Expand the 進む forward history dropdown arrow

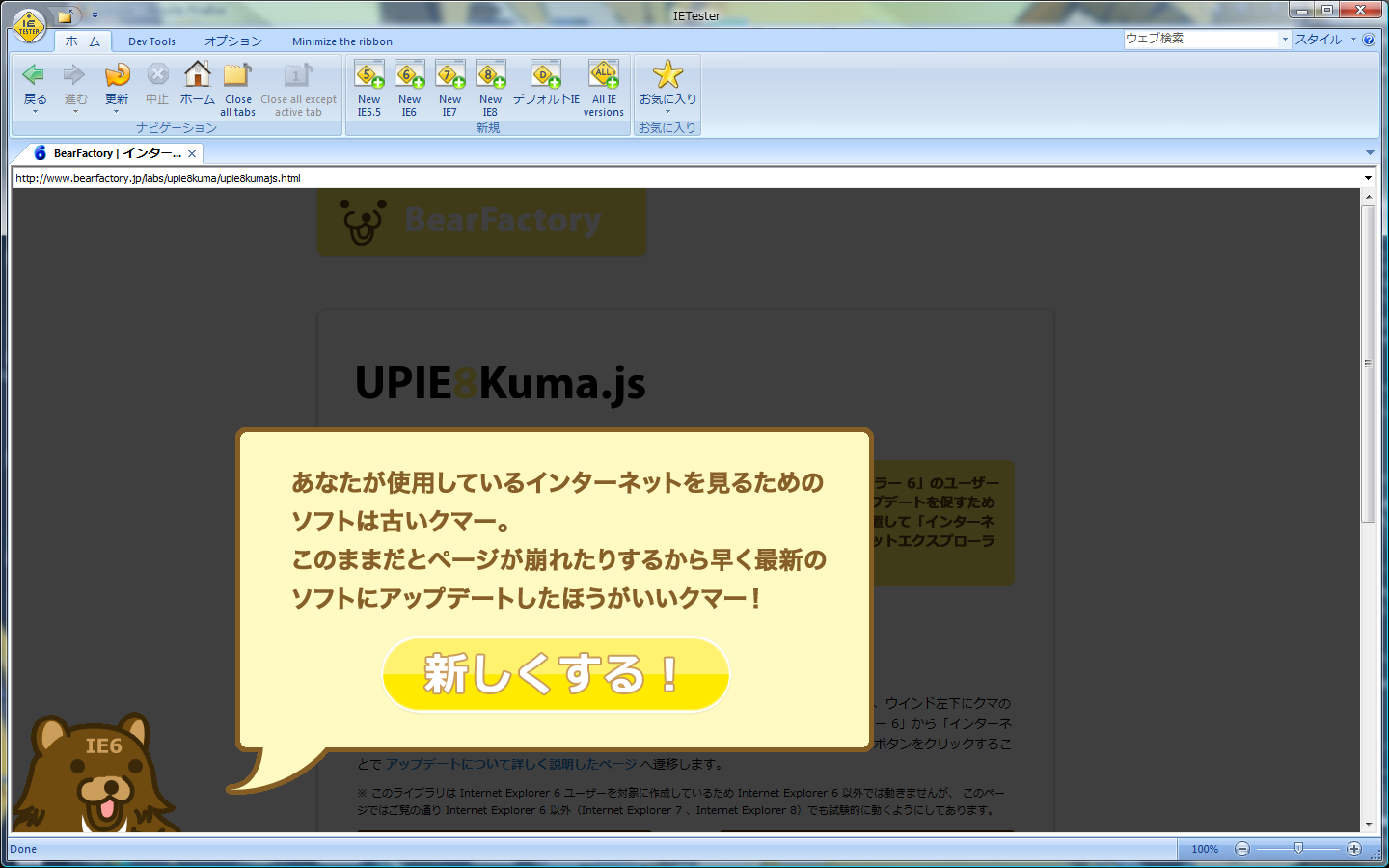(x=75, y=112)
